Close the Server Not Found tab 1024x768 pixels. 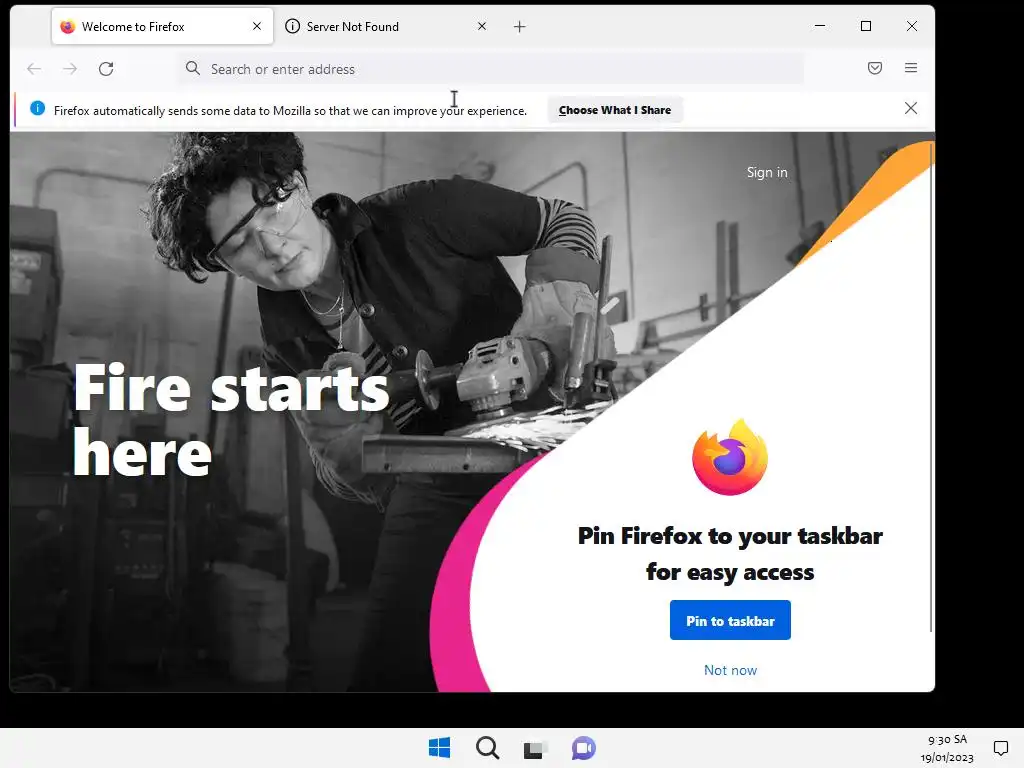coord(482,26)
